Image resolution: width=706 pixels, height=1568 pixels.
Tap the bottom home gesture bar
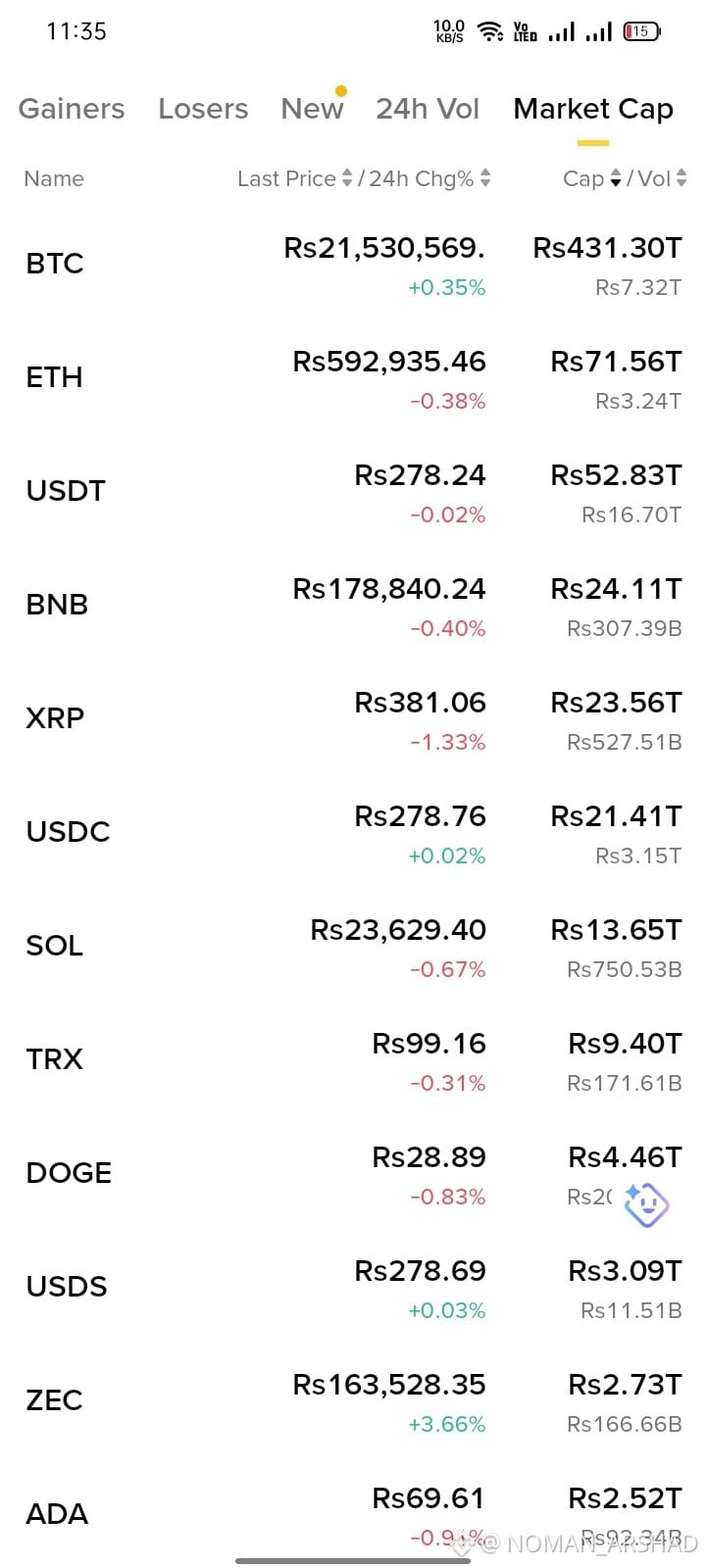coord(353,1560)
